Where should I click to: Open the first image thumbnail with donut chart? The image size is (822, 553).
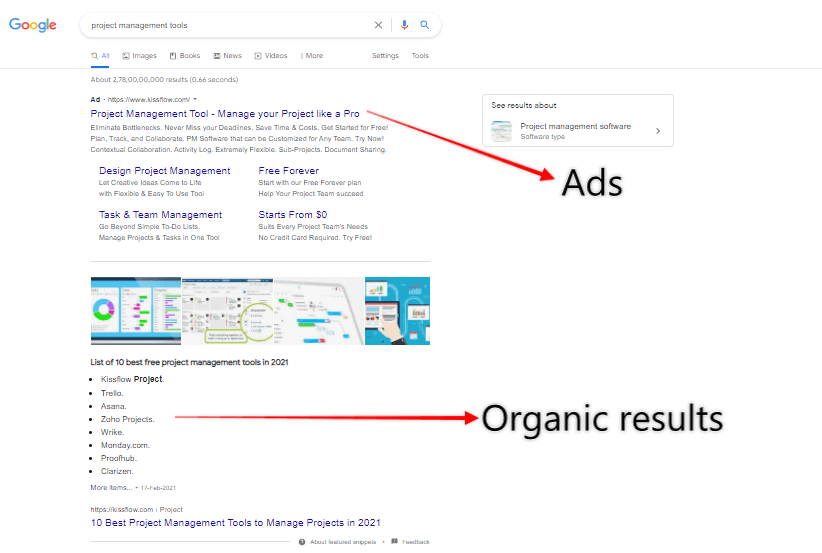(136, 311)
